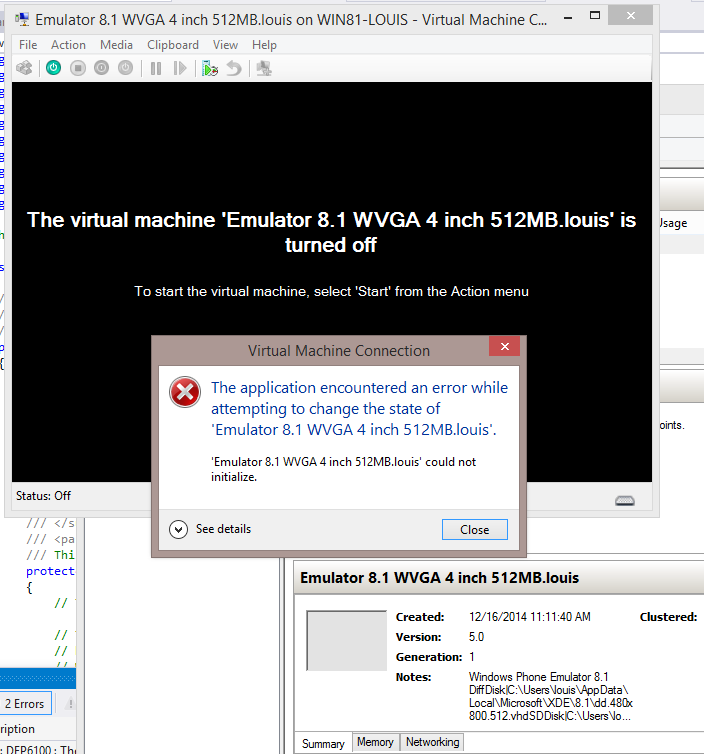
Task: Click the VM preview thumbnail in Hyper-V Manager
Action: [x=346, y=640]
